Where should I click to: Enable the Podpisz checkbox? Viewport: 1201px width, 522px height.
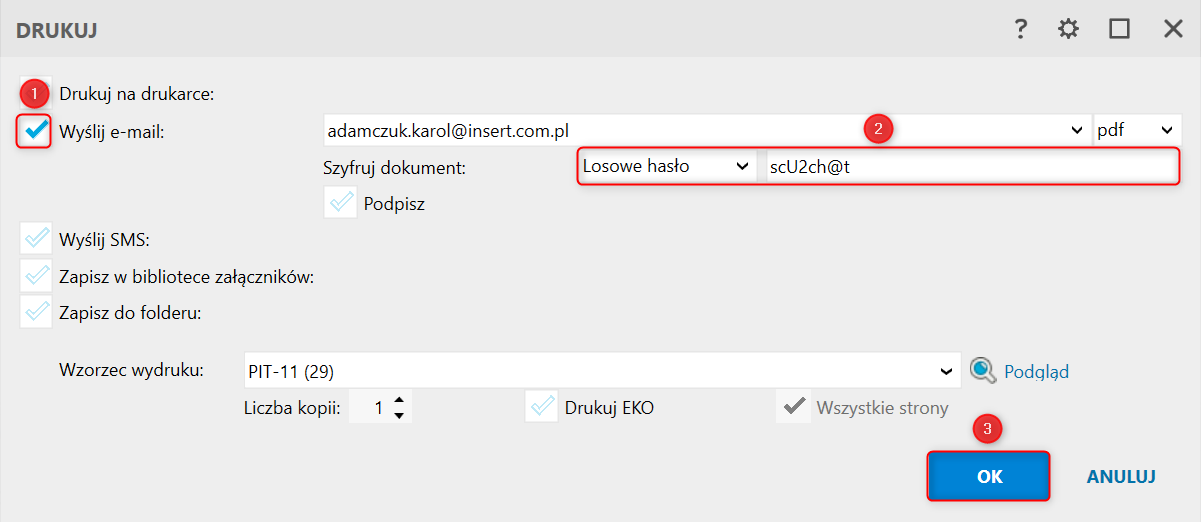point(340,202)
